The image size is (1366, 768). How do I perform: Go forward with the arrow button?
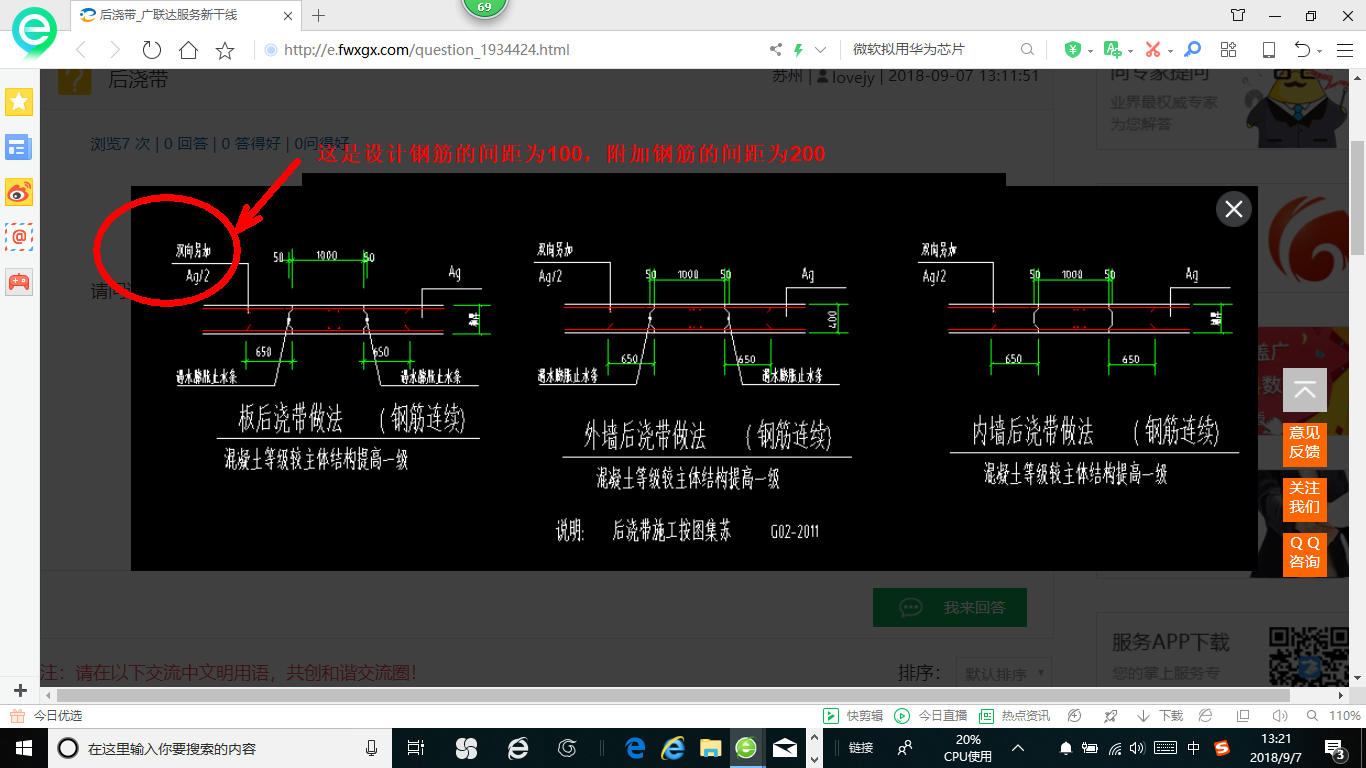[x=115, y=50]
